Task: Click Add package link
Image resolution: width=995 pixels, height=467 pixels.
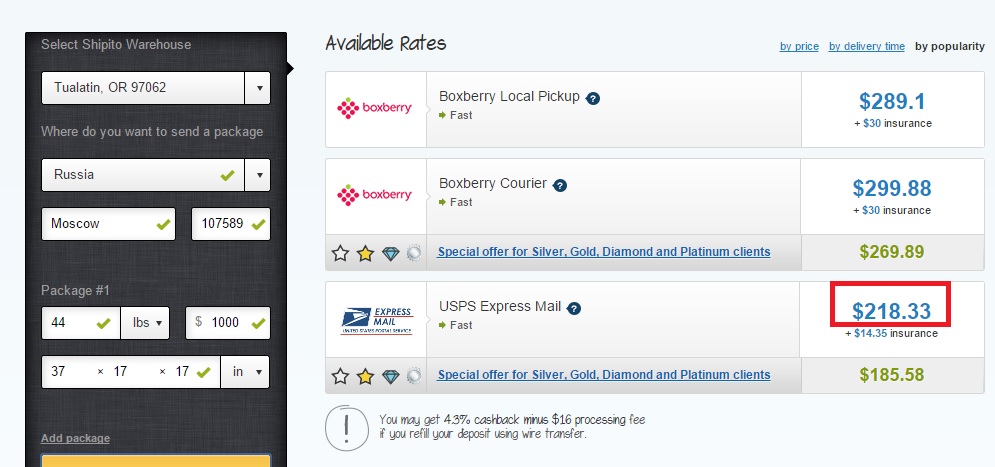Action: point(76,438)
